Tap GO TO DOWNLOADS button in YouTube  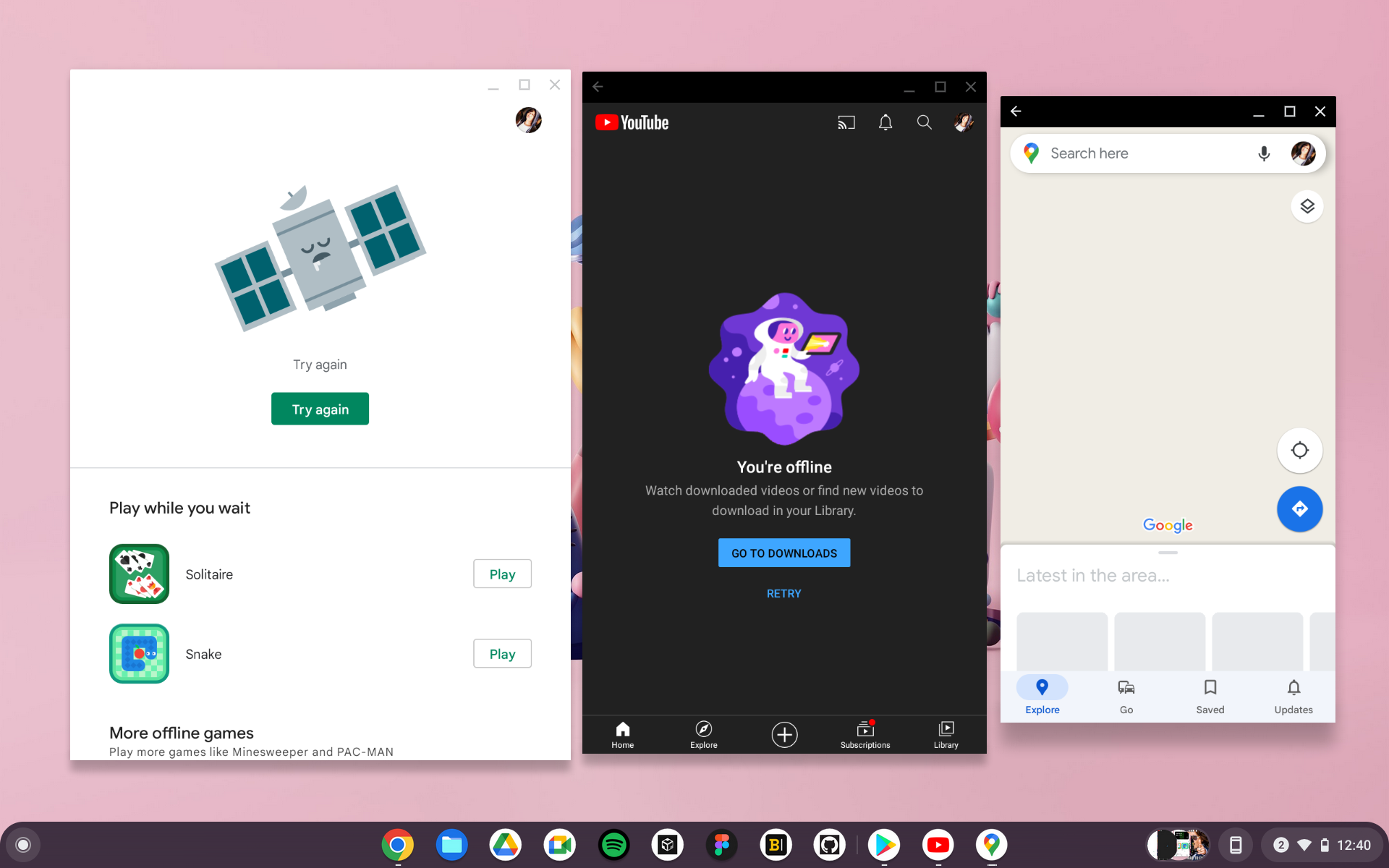point(783,553)
